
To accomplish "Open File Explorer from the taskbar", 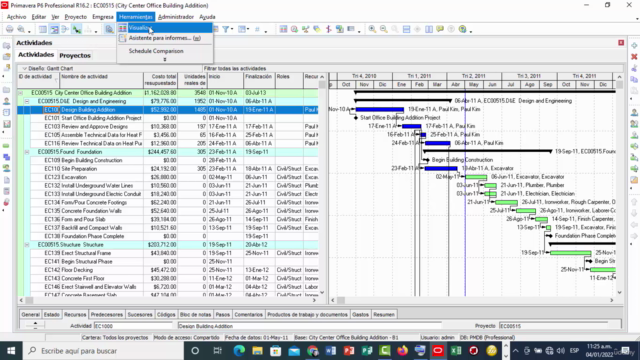I will pyautogui.click(x=257, y=351).
